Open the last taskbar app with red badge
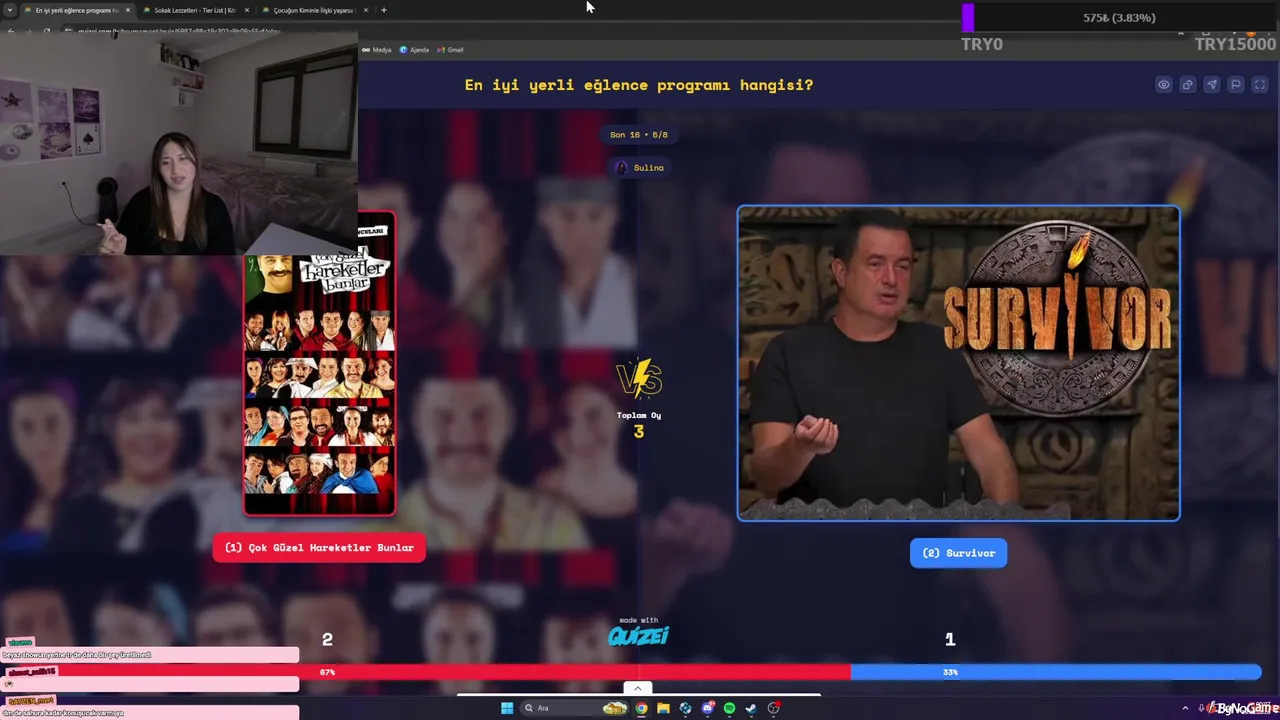Image resolution: width=1280 pixels, height=720 pixels. pos(774,708)
